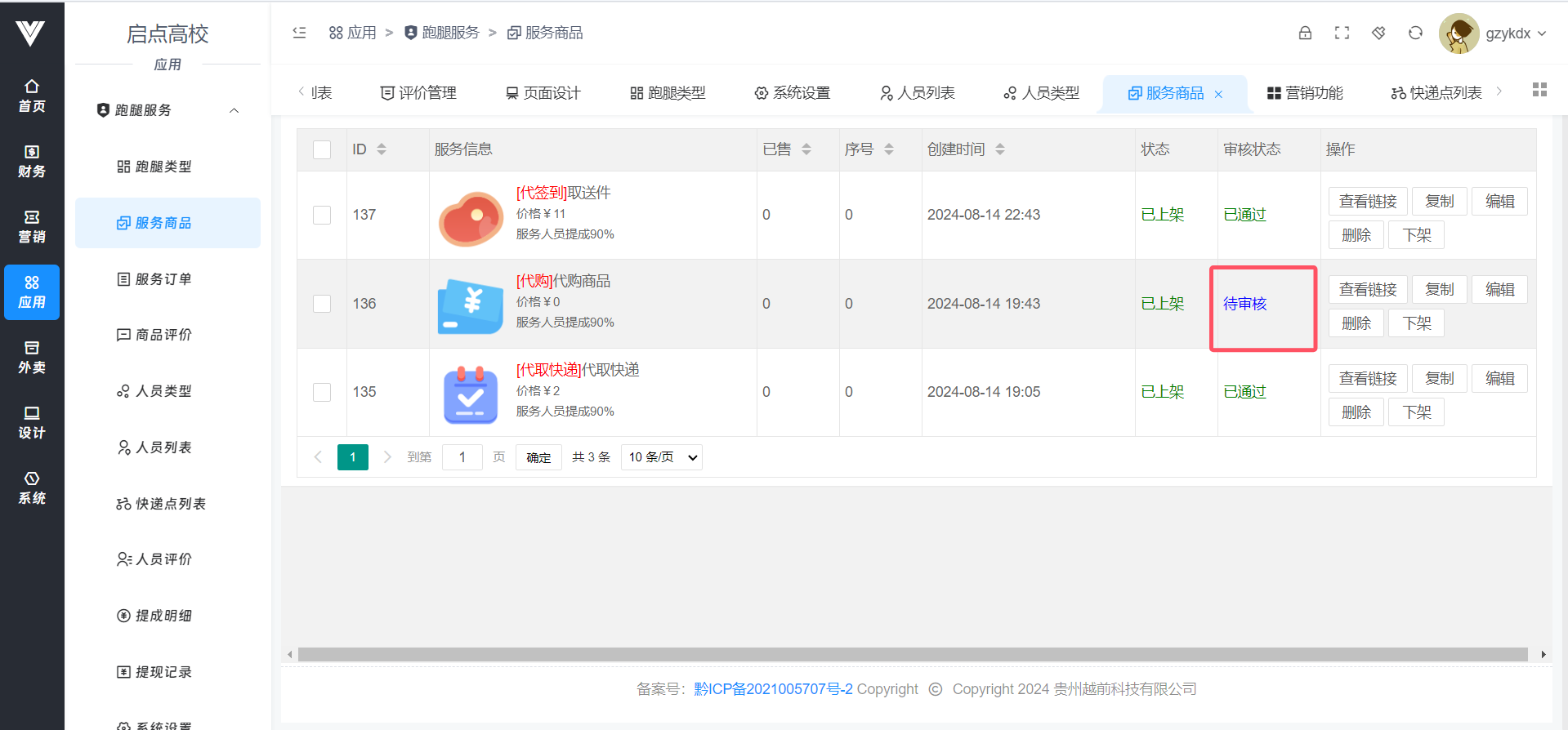Open the 财务 section in left rail
The image size is (1568, 730).
(32, 162)
